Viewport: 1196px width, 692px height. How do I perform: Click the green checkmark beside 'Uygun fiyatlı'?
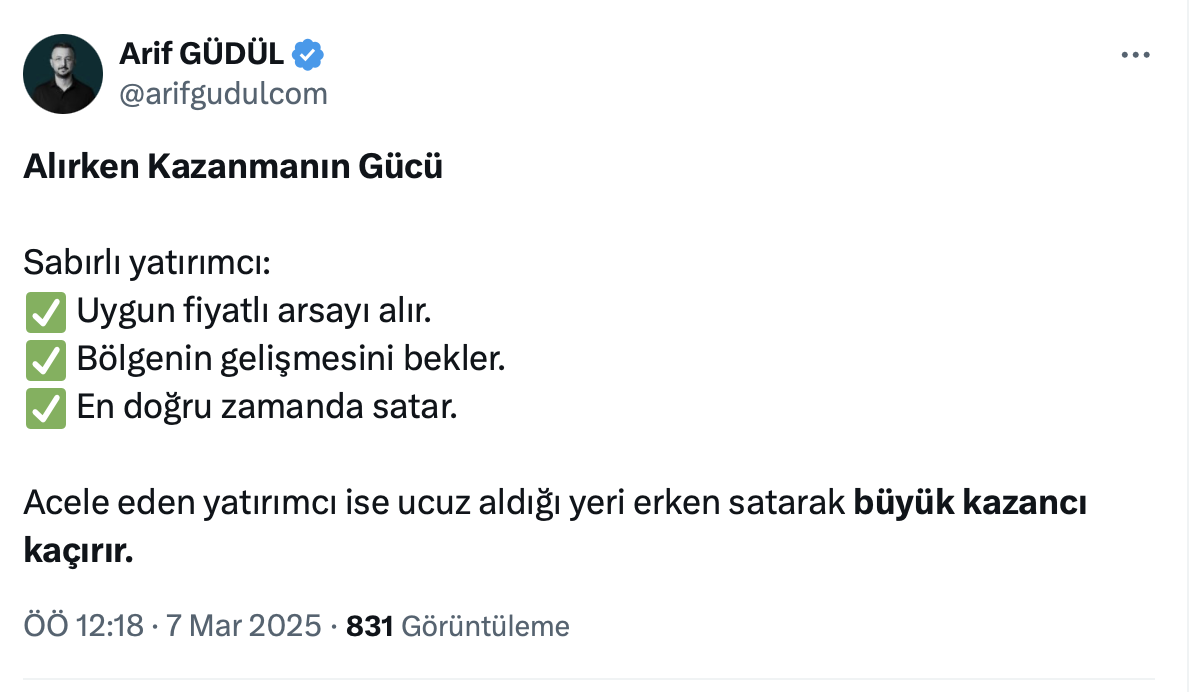point(44,313)
